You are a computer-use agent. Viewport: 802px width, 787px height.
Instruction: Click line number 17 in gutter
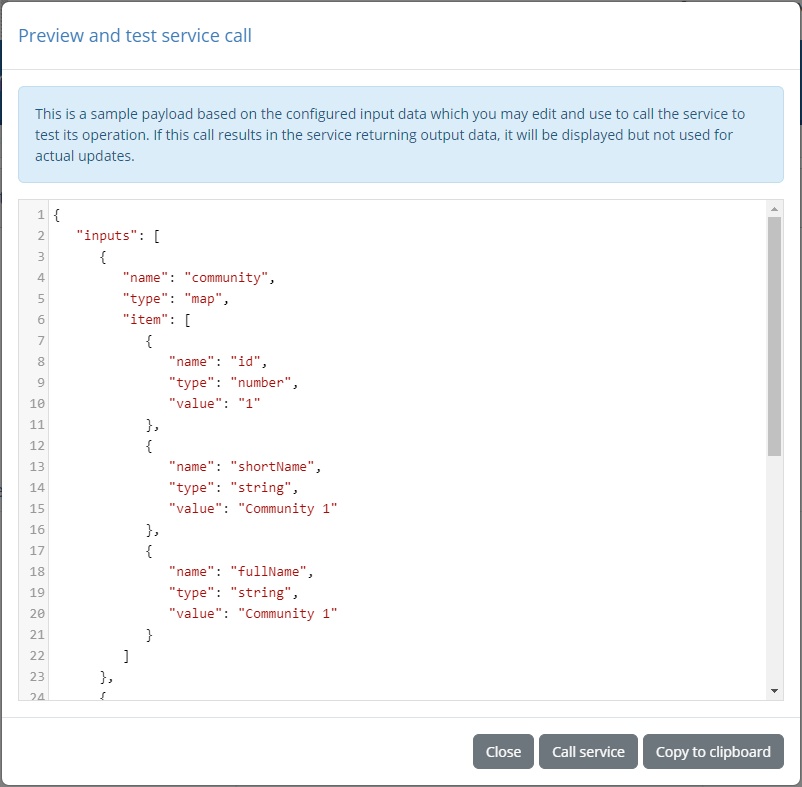click(37, 550)
